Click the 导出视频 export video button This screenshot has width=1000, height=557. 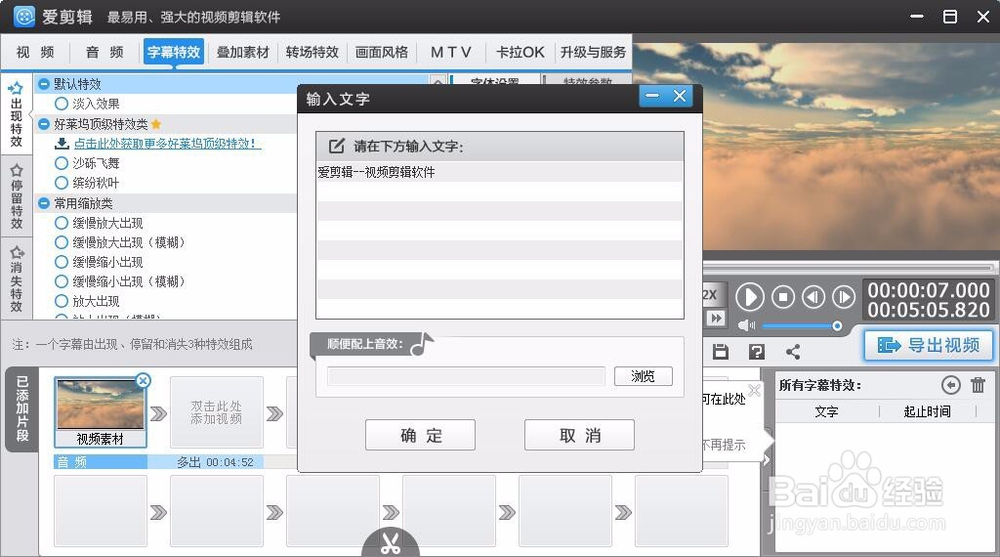[x=929, y=345]
